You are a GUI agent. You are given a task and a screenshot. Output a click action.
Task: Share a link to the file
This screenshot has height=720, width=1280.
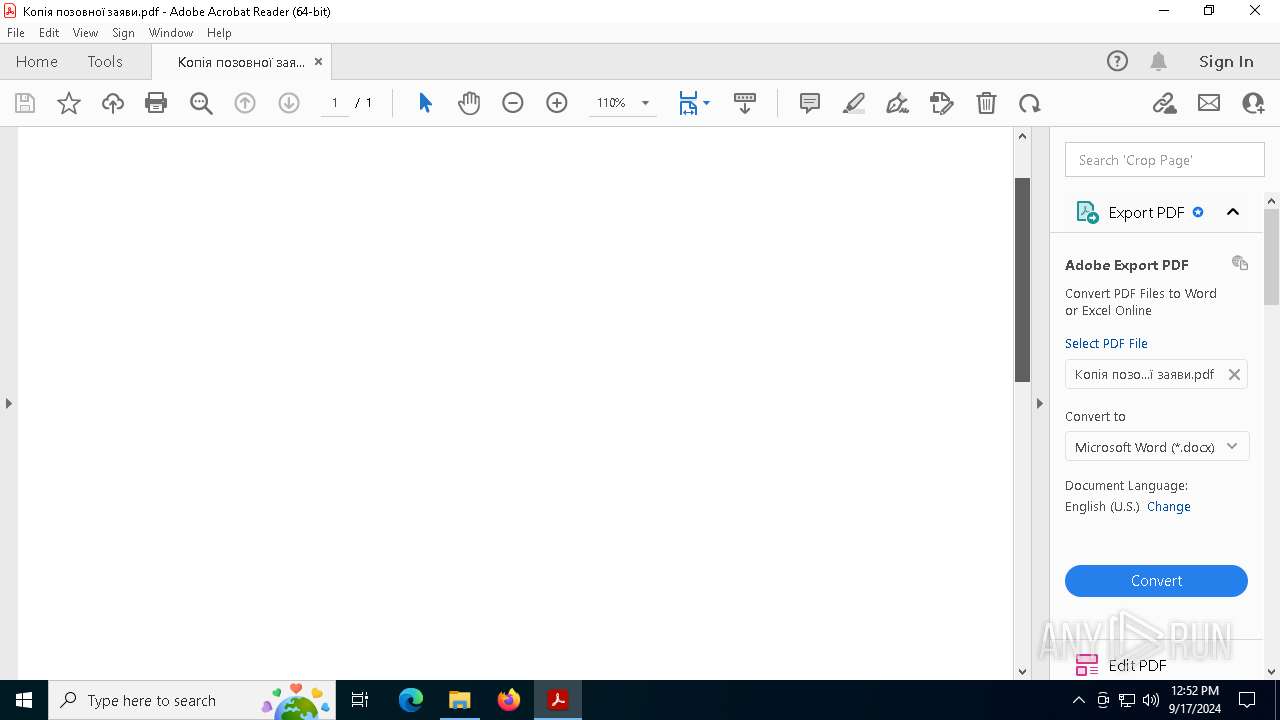(1164, 103)
